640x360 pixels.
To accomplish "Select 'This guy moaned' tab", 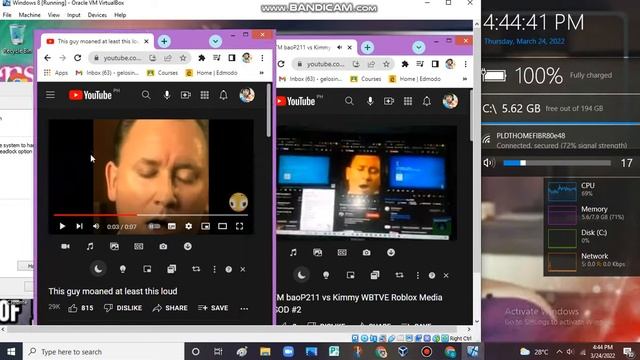I will pyautogui.click(x=97, y=41).
